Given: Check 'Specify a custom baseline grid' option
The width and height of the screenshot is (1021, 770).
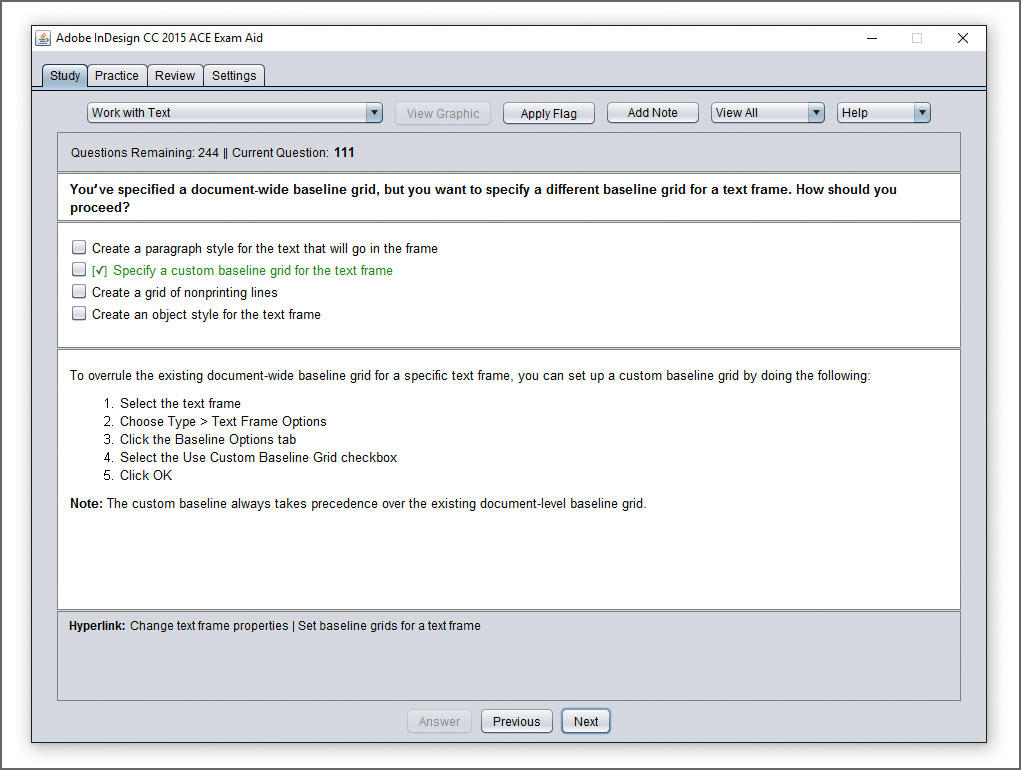Looking at the screenshot, I should pos(79,269).
